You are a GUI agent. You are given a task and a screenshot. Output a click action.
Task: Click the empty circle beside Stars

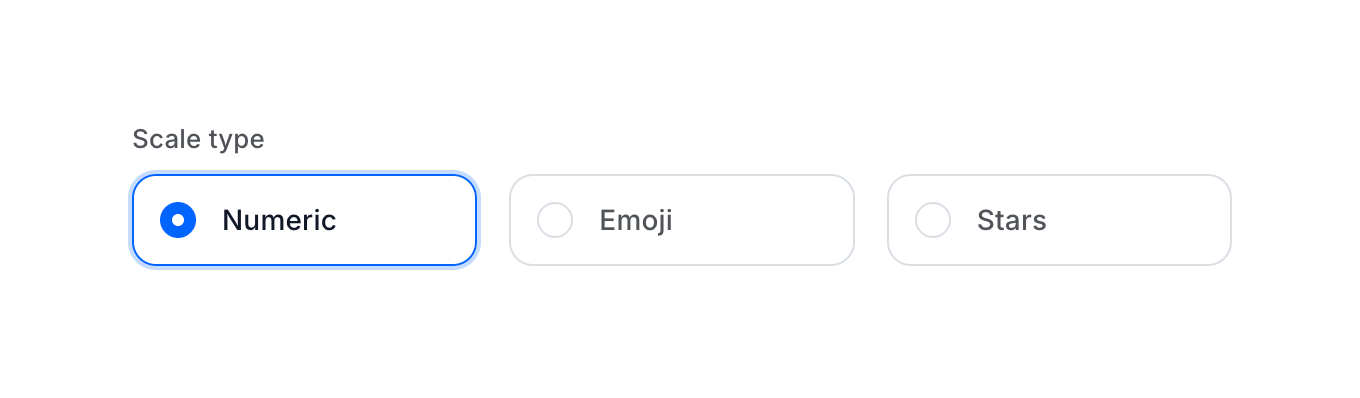click(x=933, y=220)
